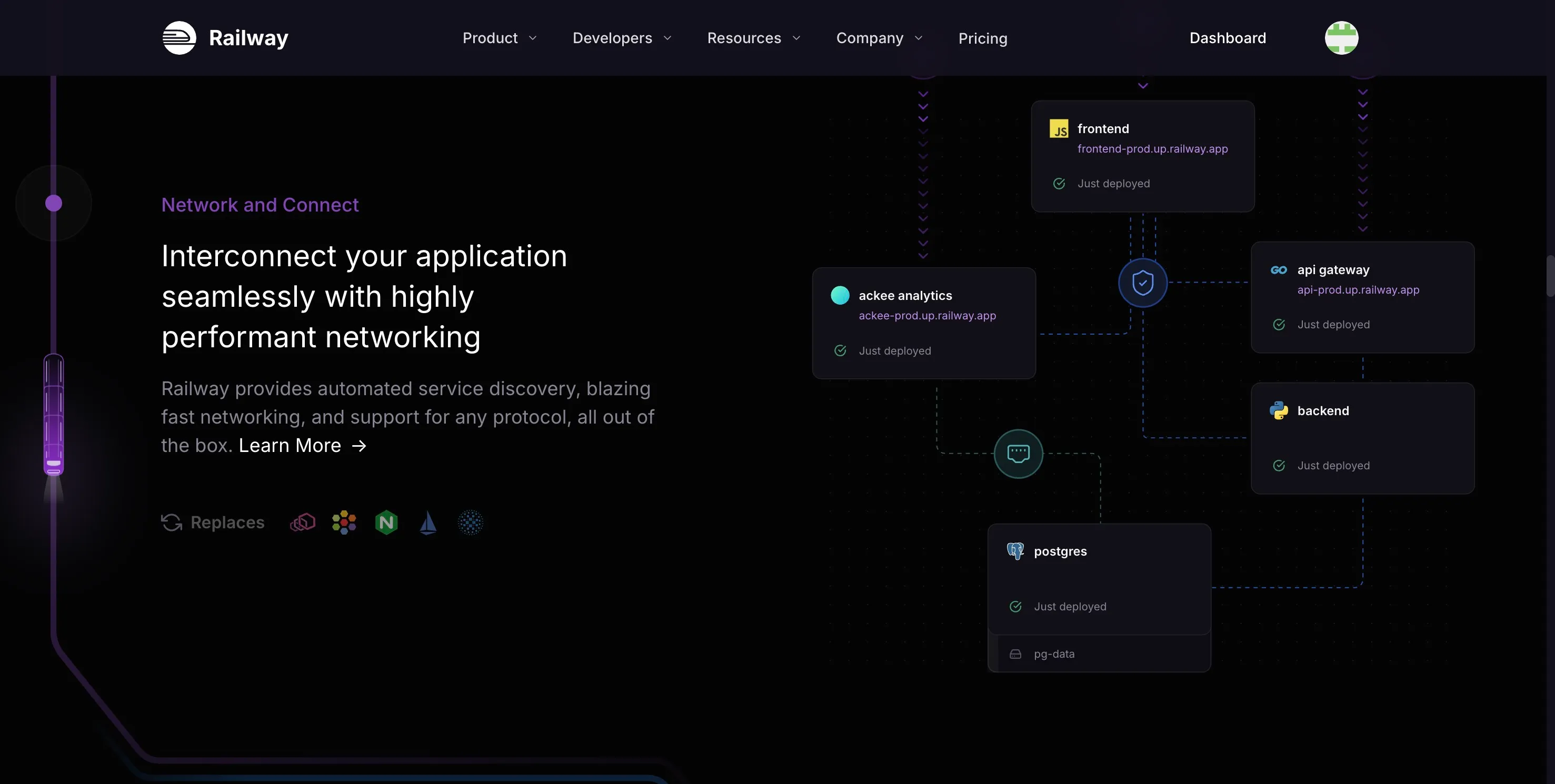Click the purple timeline dot marker
This screenshot has height=784, width=1555.
tap(54, 204)
